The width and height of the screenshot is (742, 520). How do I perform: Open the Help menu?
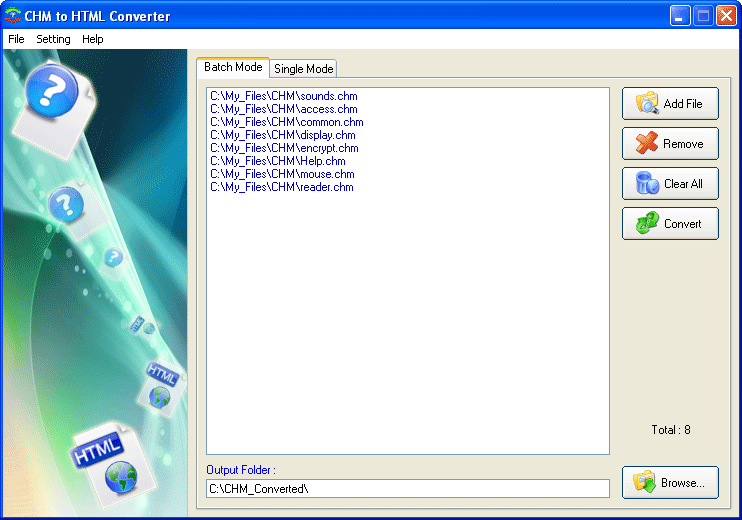(x=93, y=39)
